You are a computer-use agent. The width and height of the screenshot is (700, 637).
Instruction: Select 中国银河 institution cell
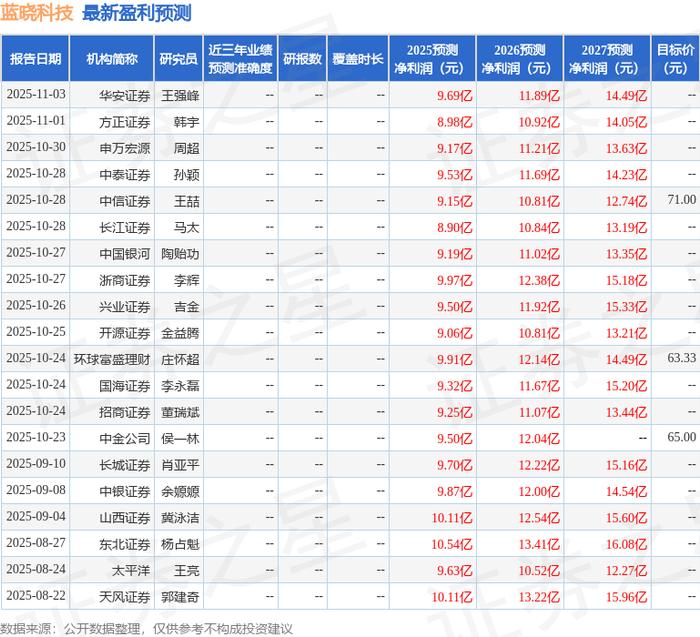pyautogui.click(x=125, y=254)
